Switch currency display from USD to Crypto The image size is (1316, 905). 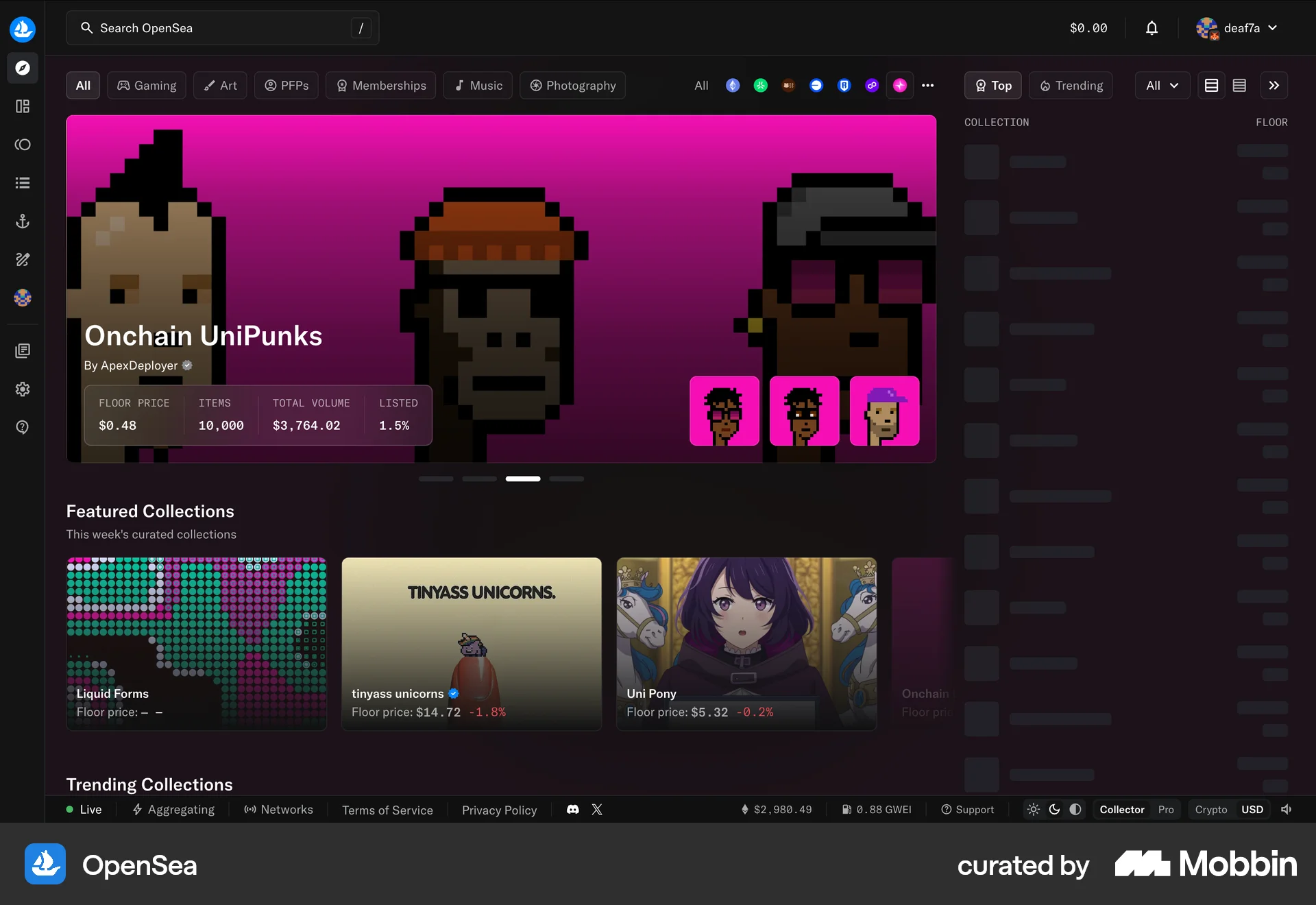coord(1210,809)
